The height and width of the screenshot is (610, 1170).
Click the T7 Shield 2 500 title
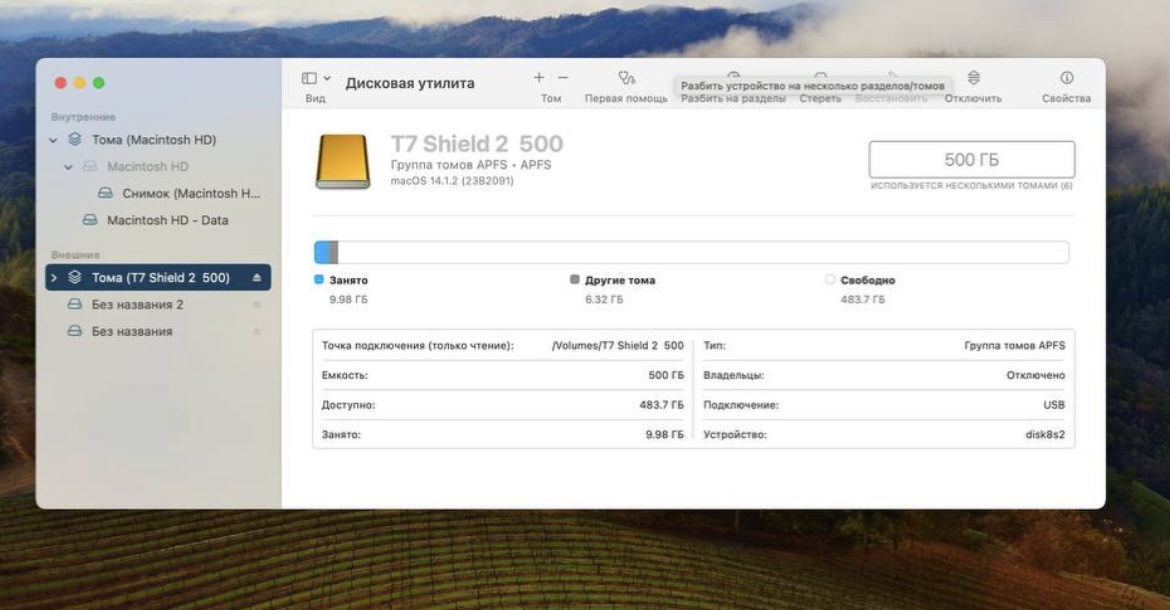click(477, 143)
